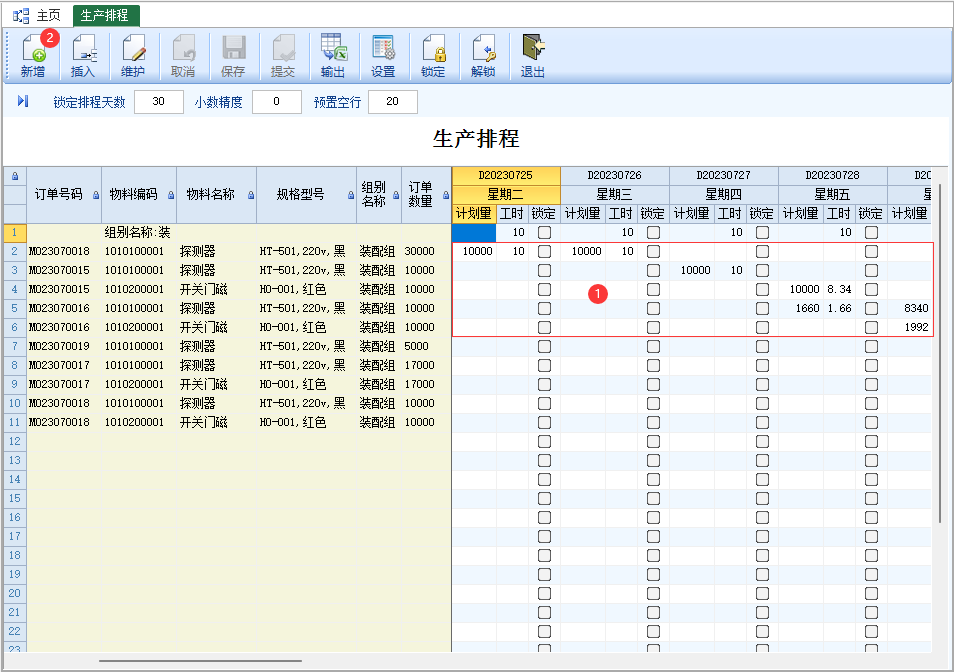This screenshot has height=672, width=954.
Task: Switch to the 主页 tab
Action: [x=39, y=15]
